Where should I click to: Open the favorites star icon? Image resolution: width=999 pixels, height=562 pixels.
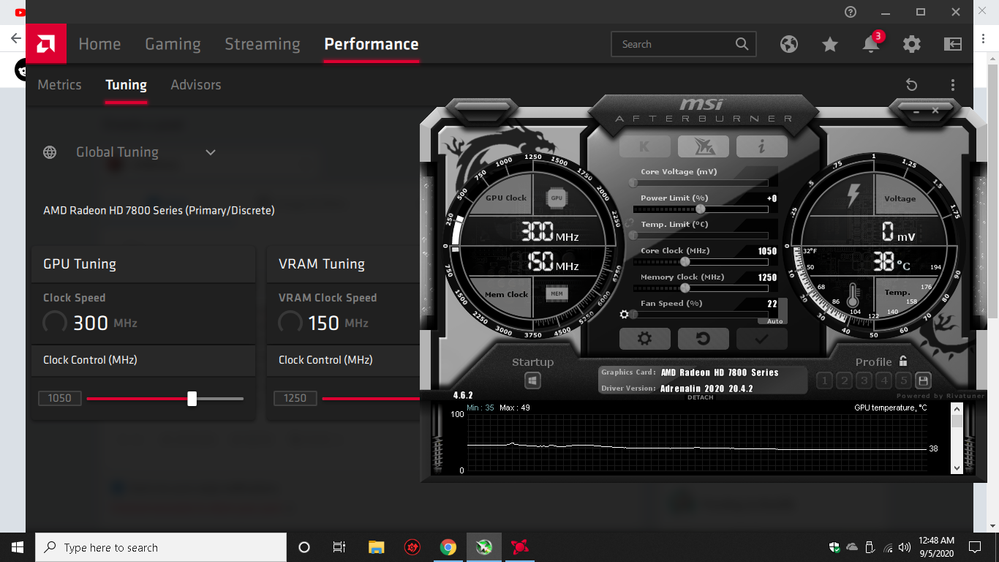coord(830,44)
